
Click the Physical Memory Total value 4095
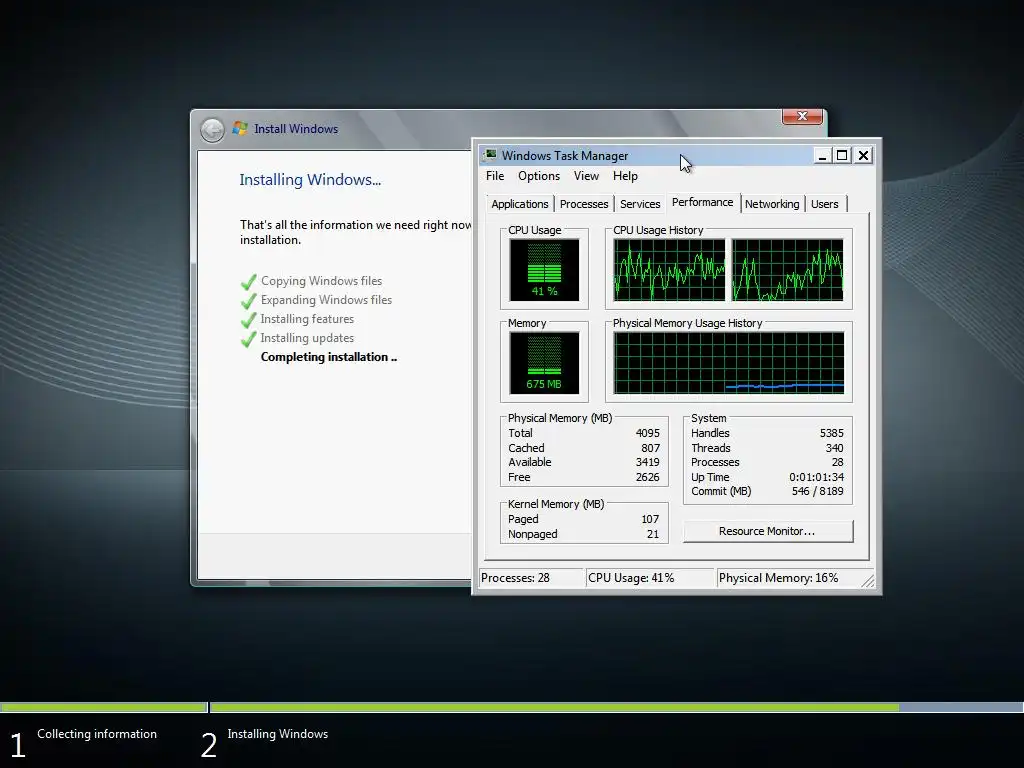(647, 433)
